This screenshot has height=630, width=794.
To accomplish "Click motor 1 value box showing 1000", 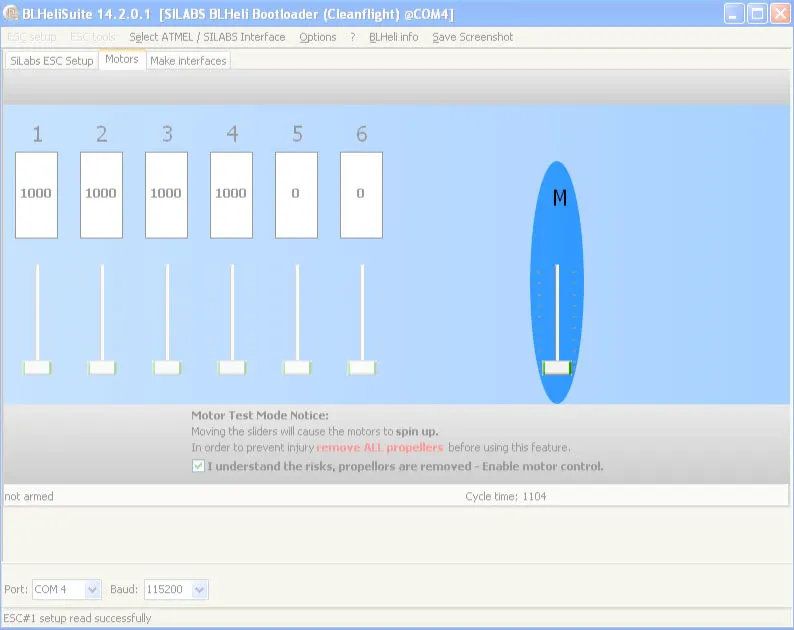I will (36, 194).
